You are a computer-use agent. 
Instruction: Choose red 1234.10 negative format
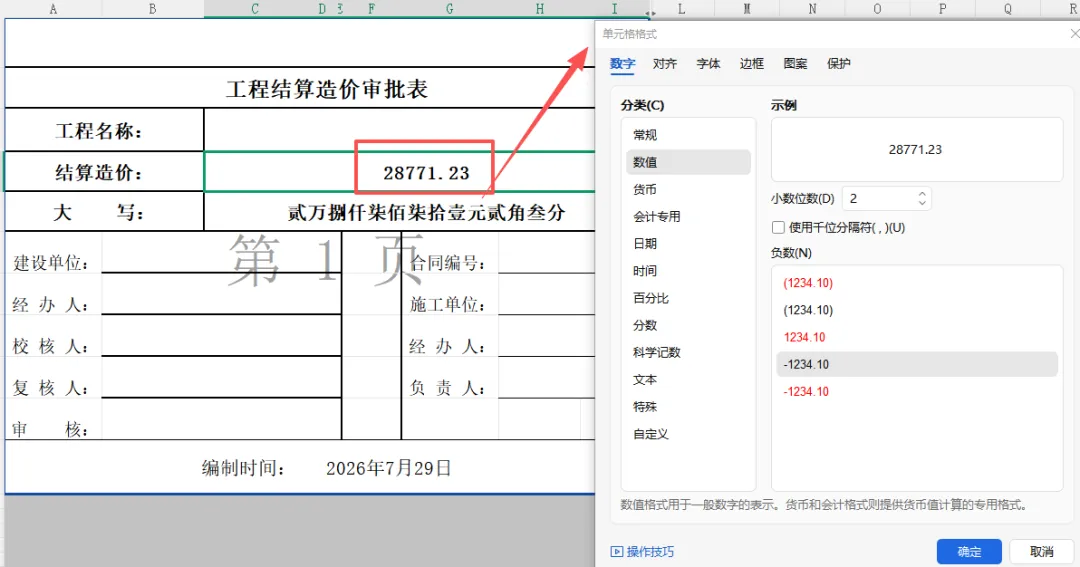click(x=917, y=338)
